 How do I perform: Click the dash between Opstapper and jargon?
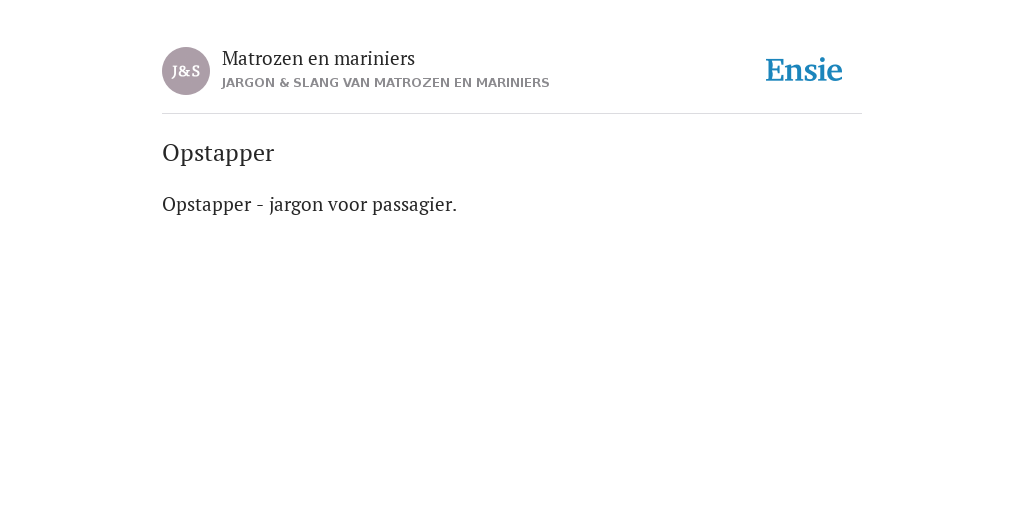pos(260,206)
